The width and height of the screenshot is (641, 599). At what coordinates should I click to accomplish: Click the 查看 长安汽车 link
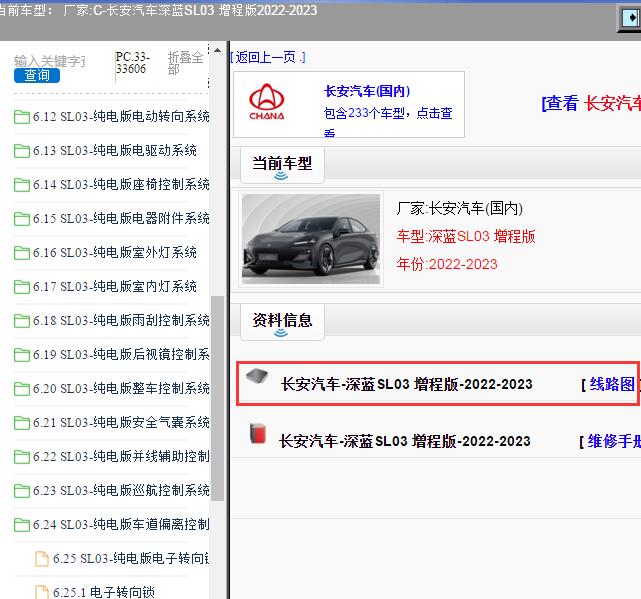[592, 103]
